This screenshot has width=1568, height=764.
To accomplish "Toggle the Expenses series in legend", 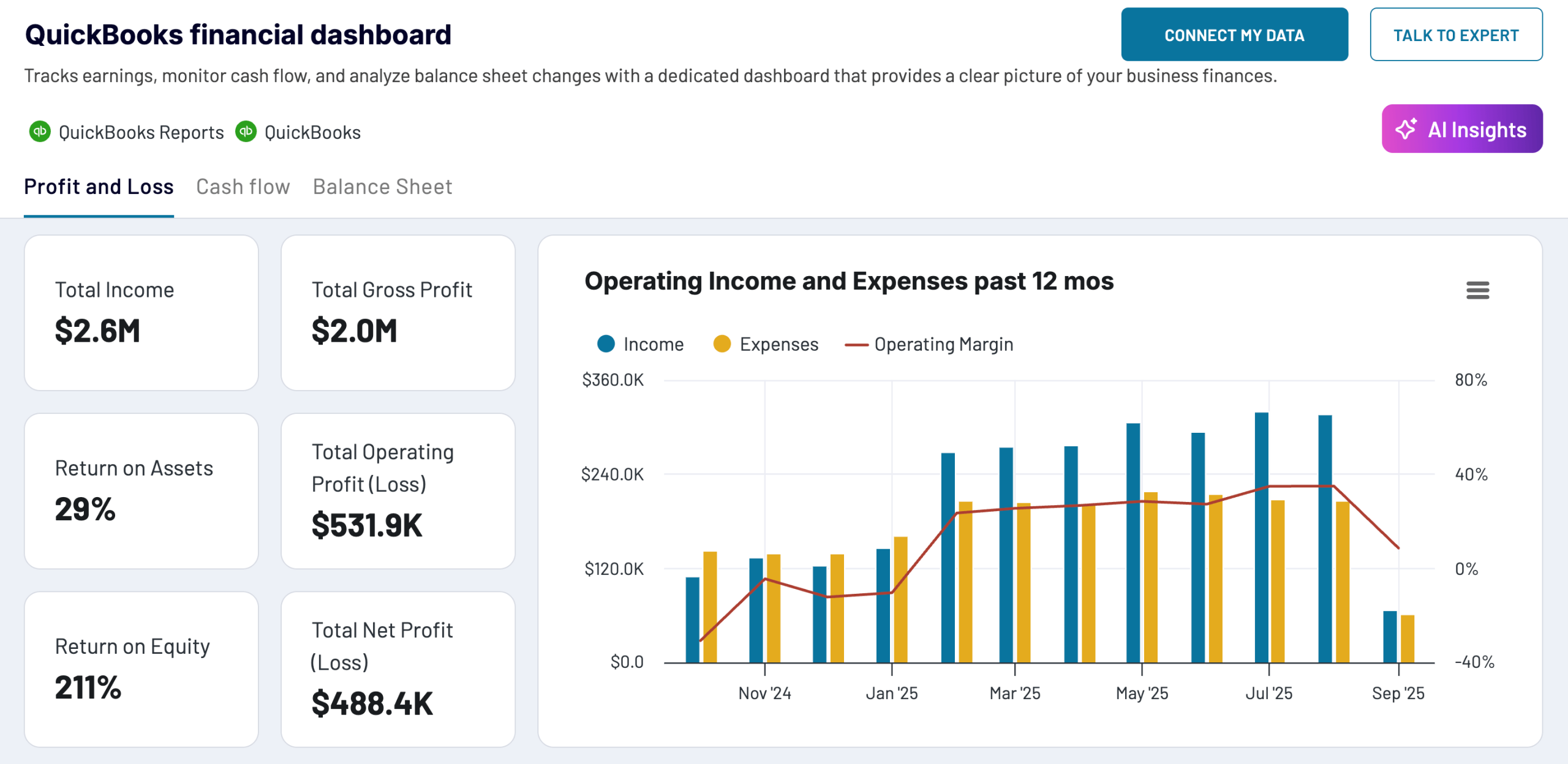I will (766, 344).
